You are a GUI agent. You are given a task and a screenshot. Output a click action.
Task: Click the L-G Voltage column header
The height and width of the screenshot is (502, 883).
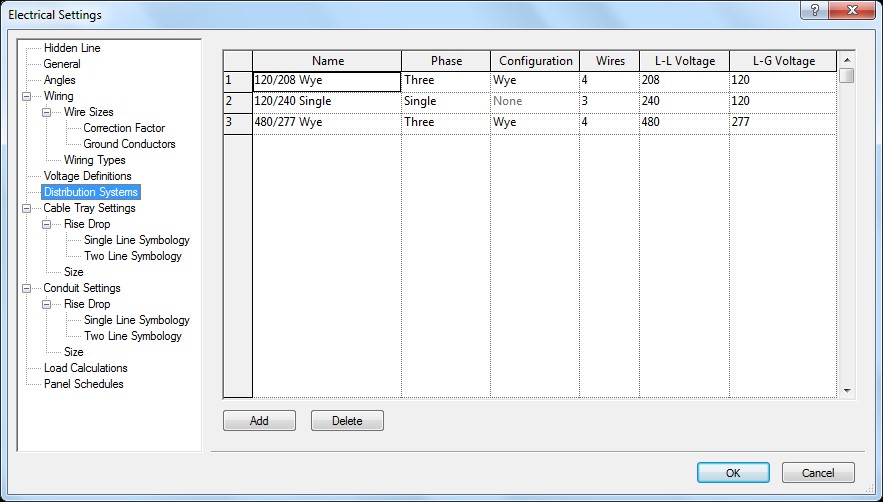point(783,61)
